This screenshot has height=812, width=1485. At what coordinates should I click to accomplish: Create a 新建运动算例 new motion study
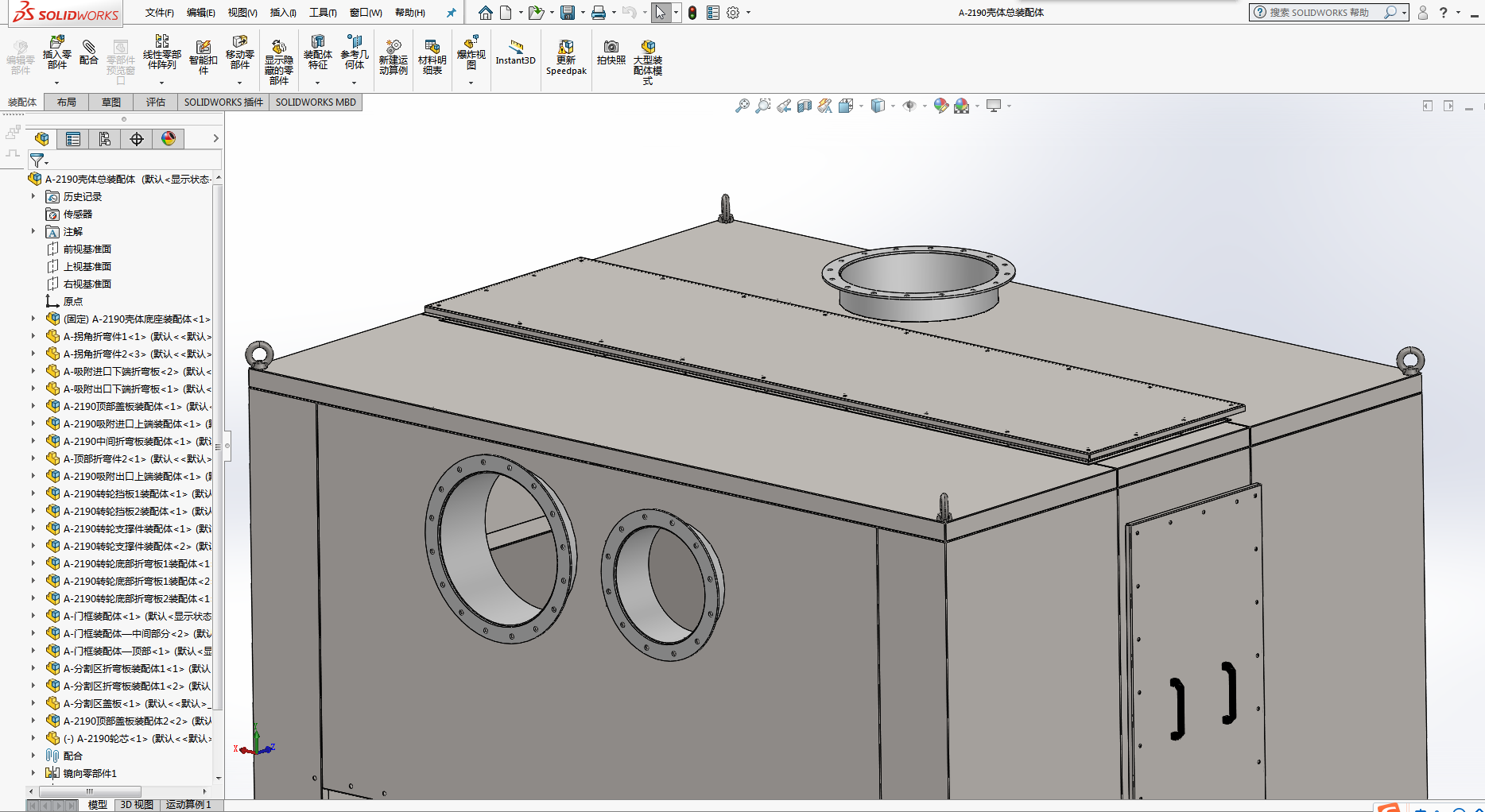pyautogui.click(x=393, y=56)
